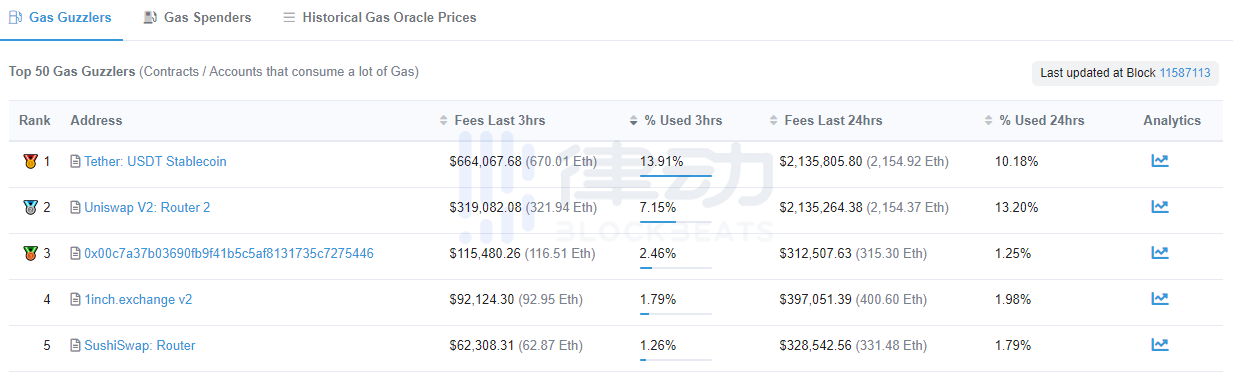Open analytics chart icon for rank 3 address
This screenshot has height=375, width=1233.
click(x=1159, y=253)
